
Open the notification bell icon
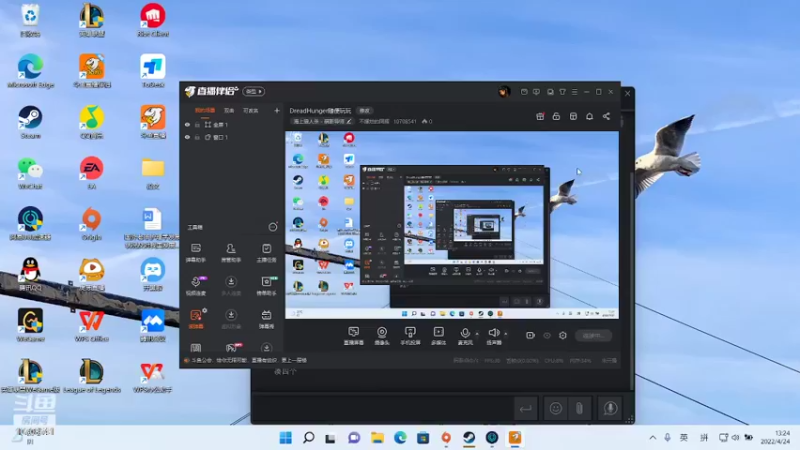point(589,116)
